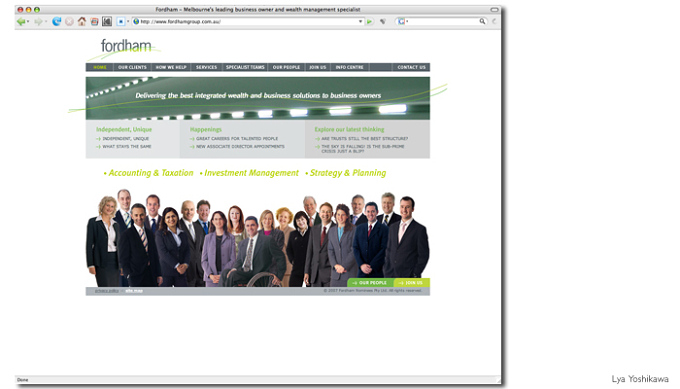Click the copyright Fordham Nominees footer text
The image size is (680, 389).
click(x=373, y=291)
